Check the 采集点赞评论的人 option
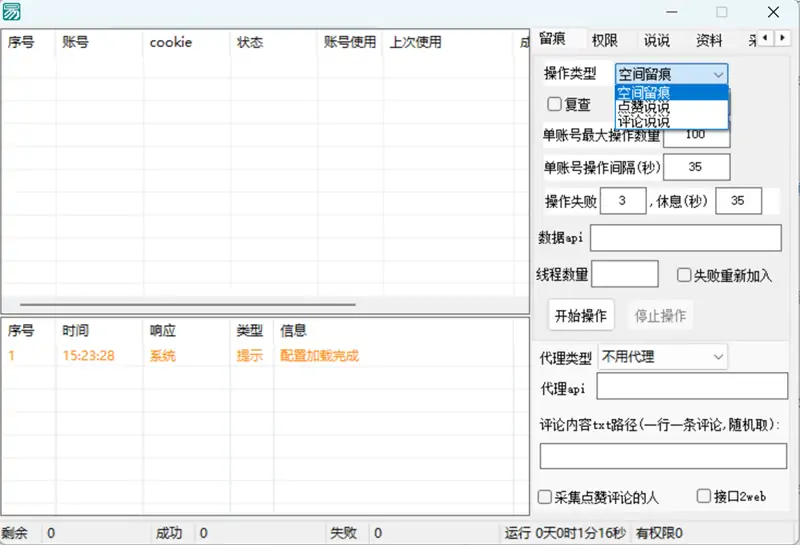Image resolution: width=800 pixels, height=545 pixels. tap(545, 497)
